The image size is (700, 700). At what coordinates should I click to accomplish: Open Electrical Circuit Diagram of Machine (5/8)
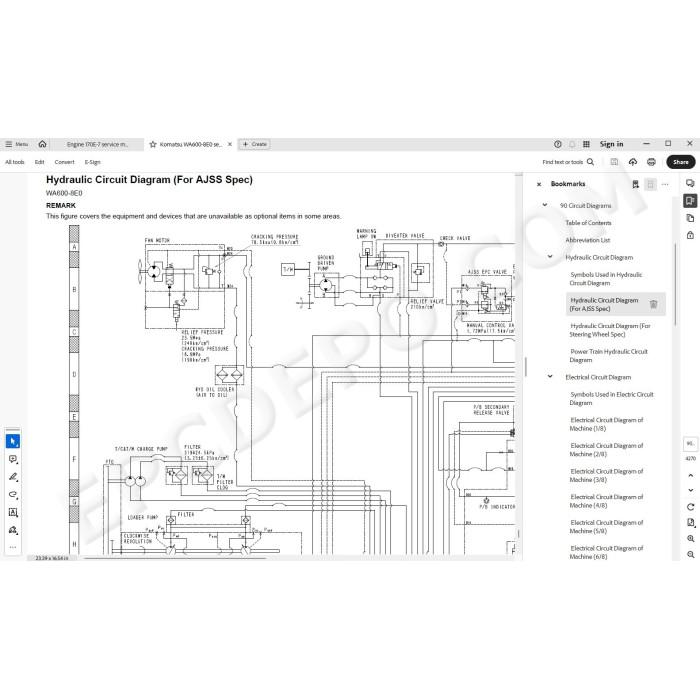606,526
